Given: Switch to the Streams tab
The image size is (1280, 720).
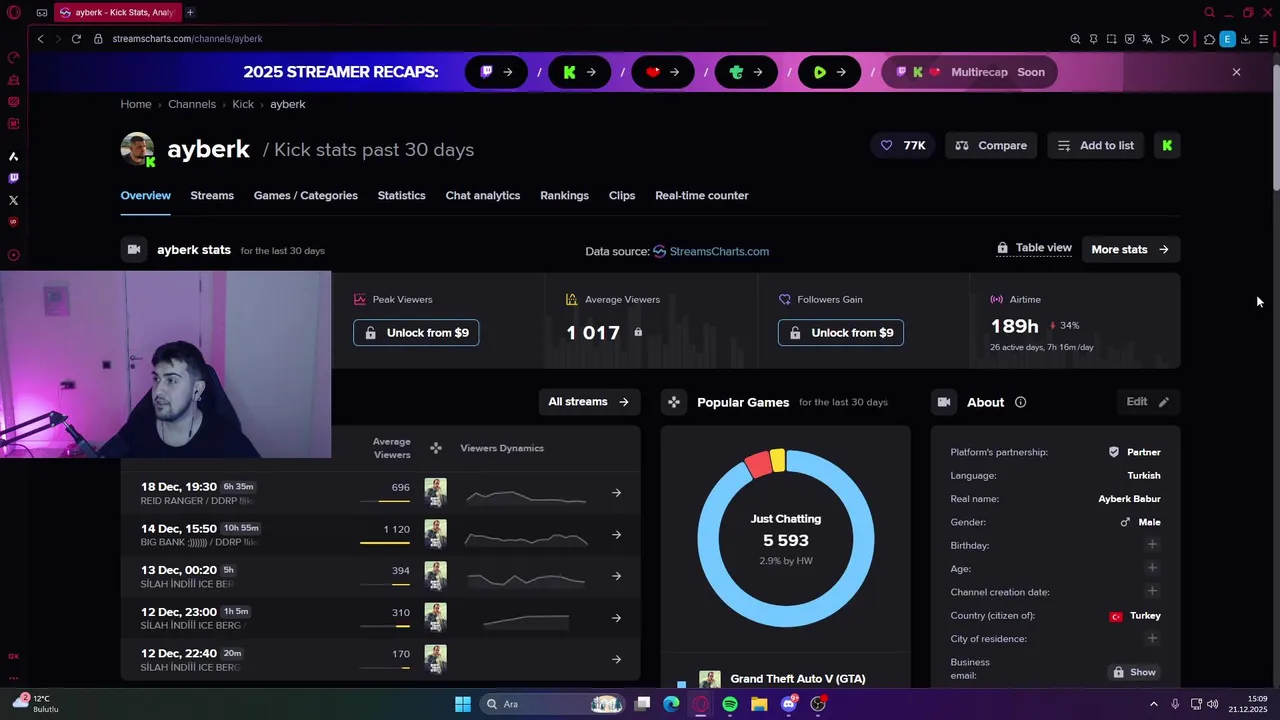Looking at the screenshot, I should pos(212,195).
